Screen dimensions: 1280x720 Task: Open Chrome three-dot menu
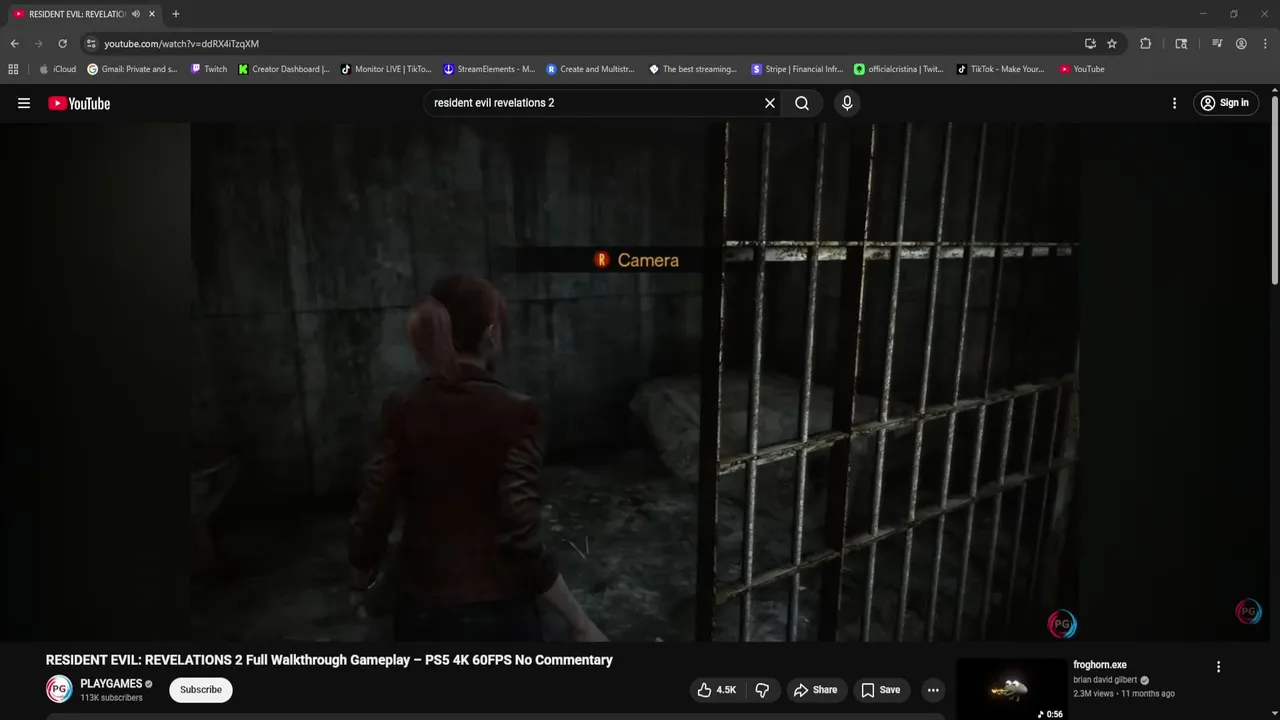[1265, 44]
